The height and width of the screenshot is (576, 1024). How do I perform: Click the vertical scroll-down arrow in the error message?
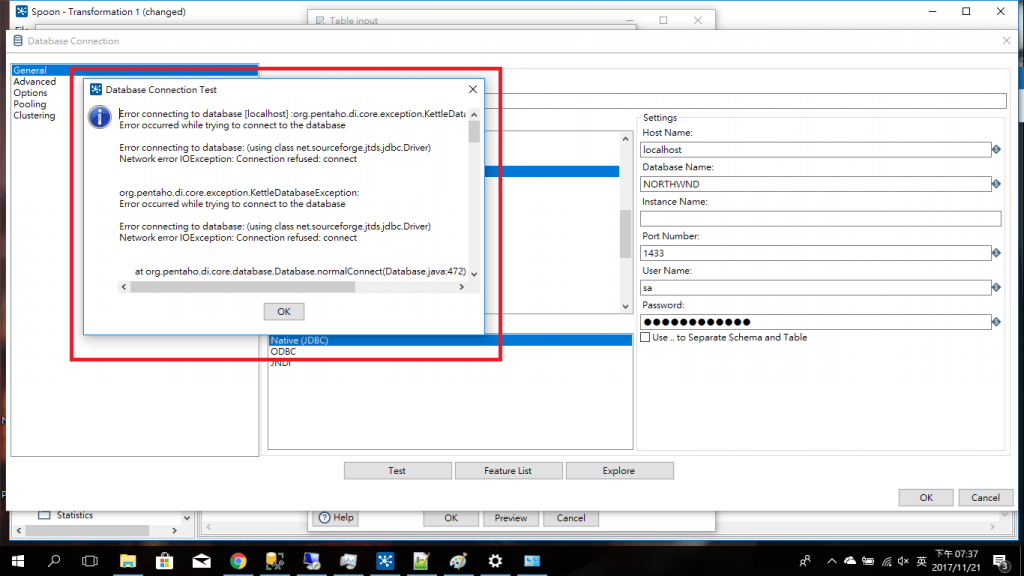pyautogui.click(x=474, y=274)
